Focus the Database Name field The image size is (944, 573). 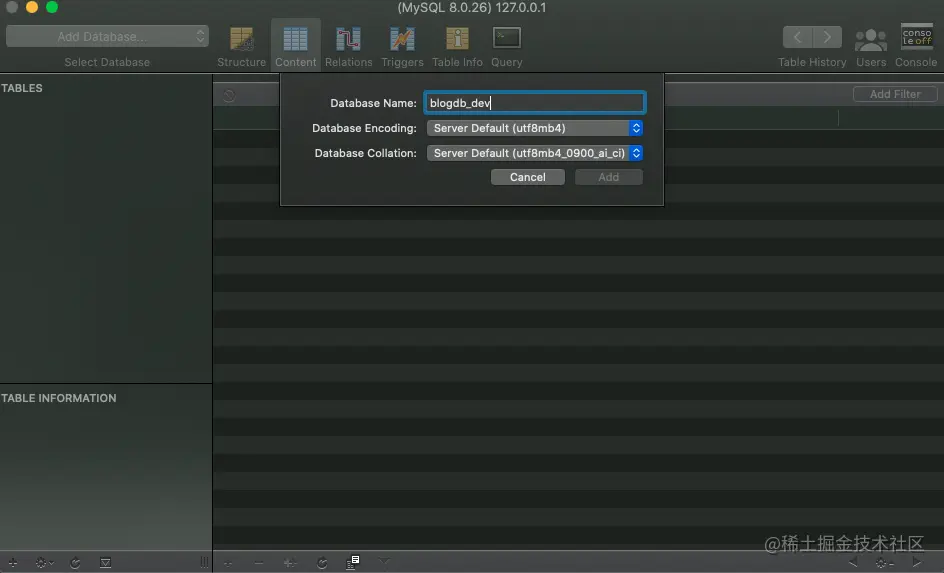click(535, 103)
